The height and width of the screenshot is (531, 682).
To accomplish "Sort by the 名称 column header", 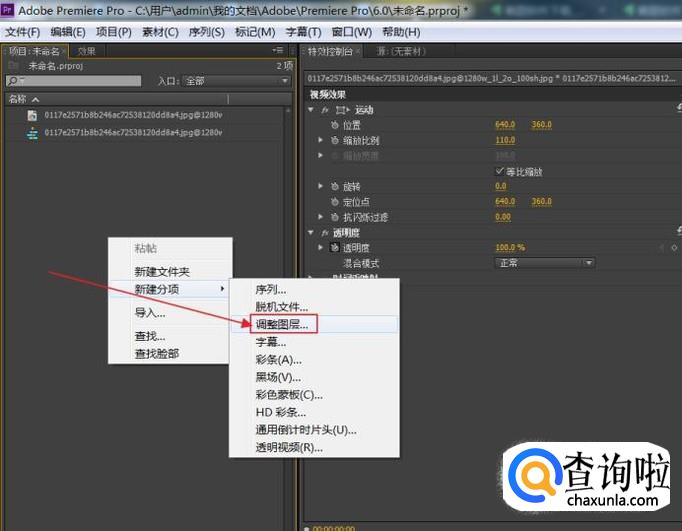I will (23, 99).
